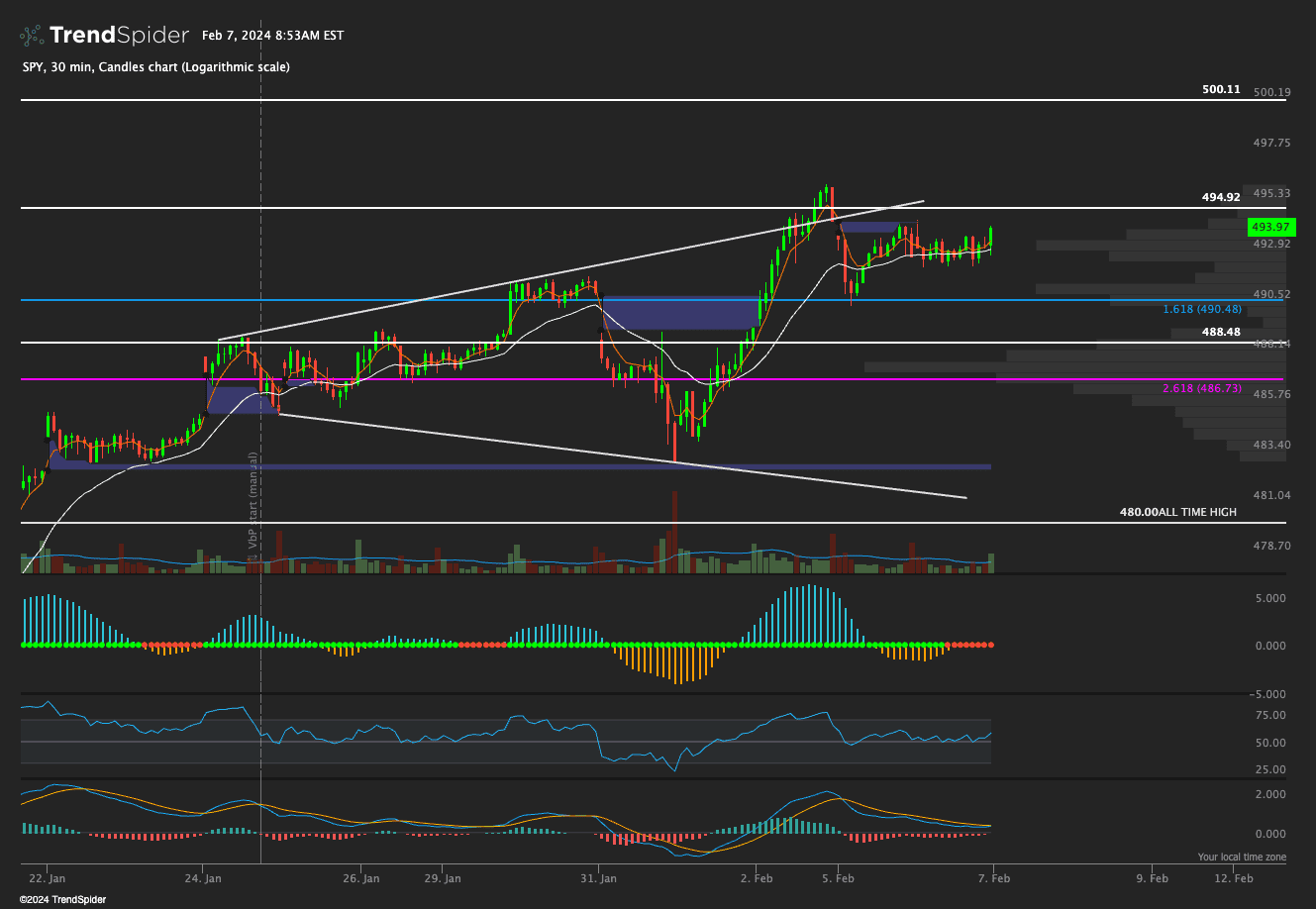Select the 480.00 ALL TIME HIGH label
This screenshot has height=909, width=1316.
point(1176,512)
